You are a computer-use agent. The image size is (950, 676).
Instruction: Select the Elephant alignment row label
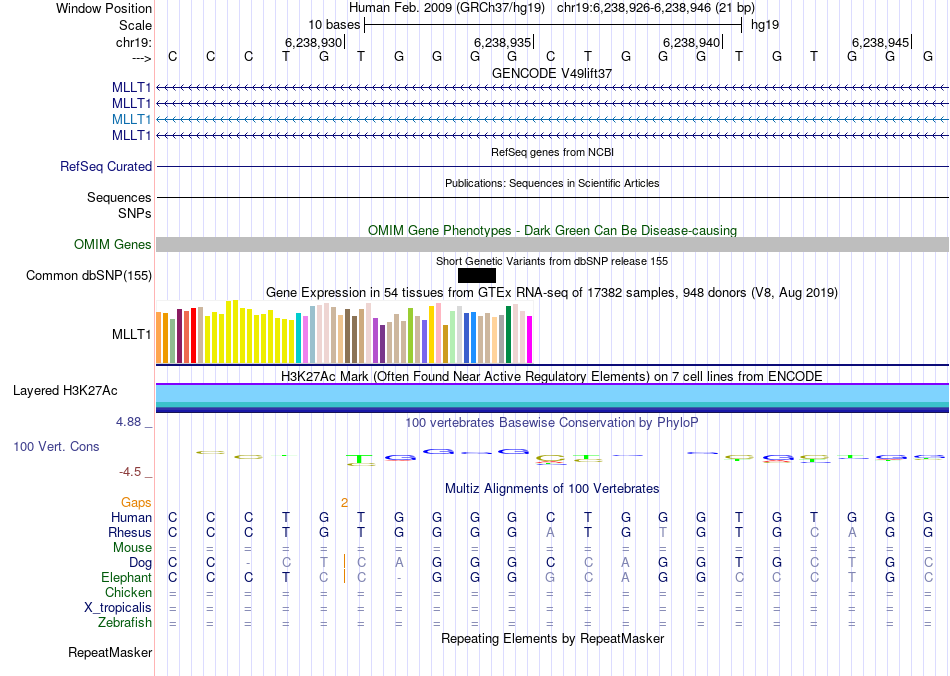pyautogui.click(x=126, y=577)
